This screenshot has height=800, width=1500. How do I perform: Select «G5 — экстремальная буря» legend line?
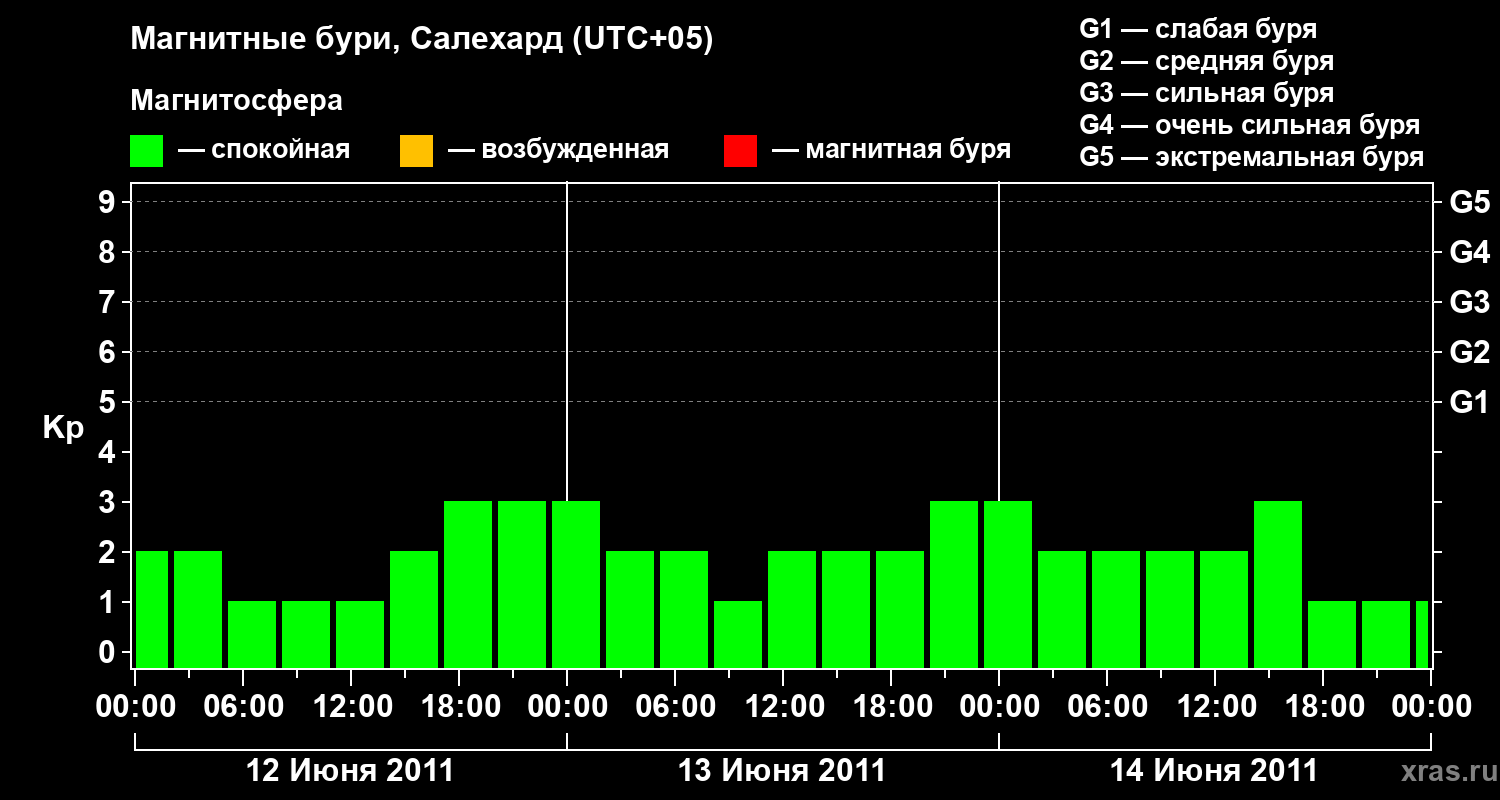[1252, 157]
